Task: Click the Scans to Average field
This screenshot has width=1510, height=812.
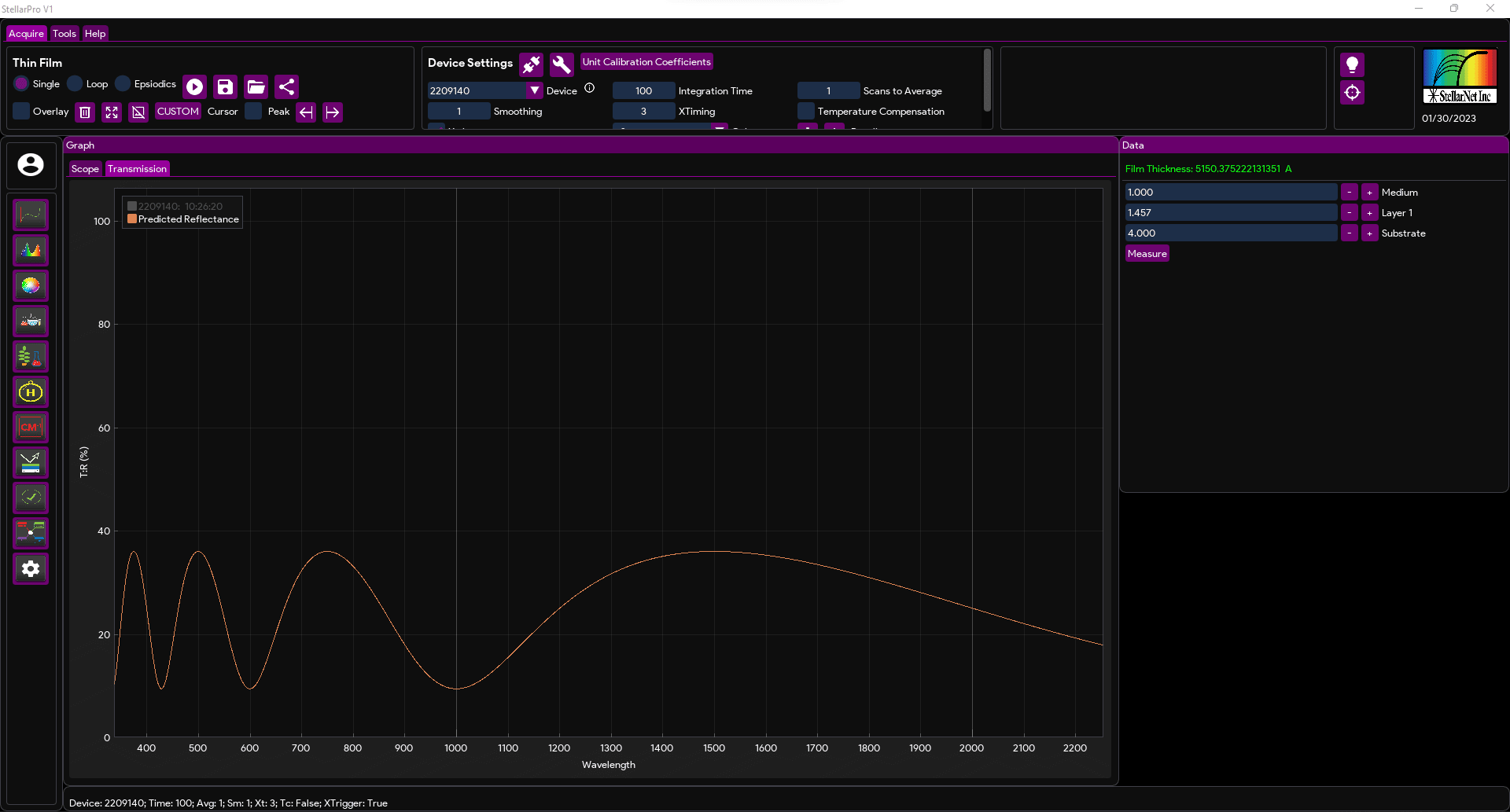Action: point(828,90)
